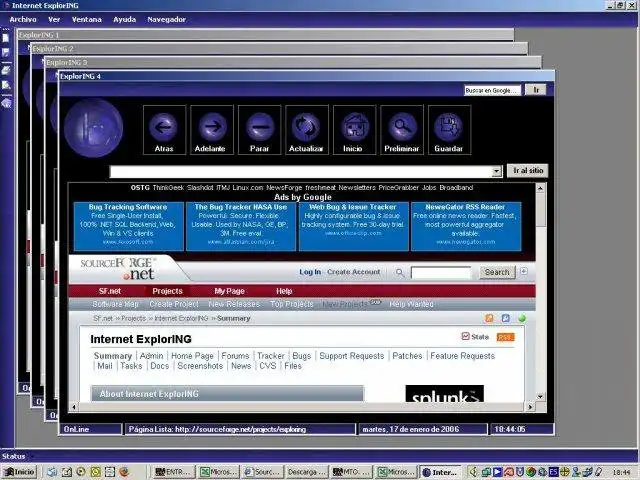Open the Archivo menu
The height and width of the screenshot is (480, 640).
23,19
